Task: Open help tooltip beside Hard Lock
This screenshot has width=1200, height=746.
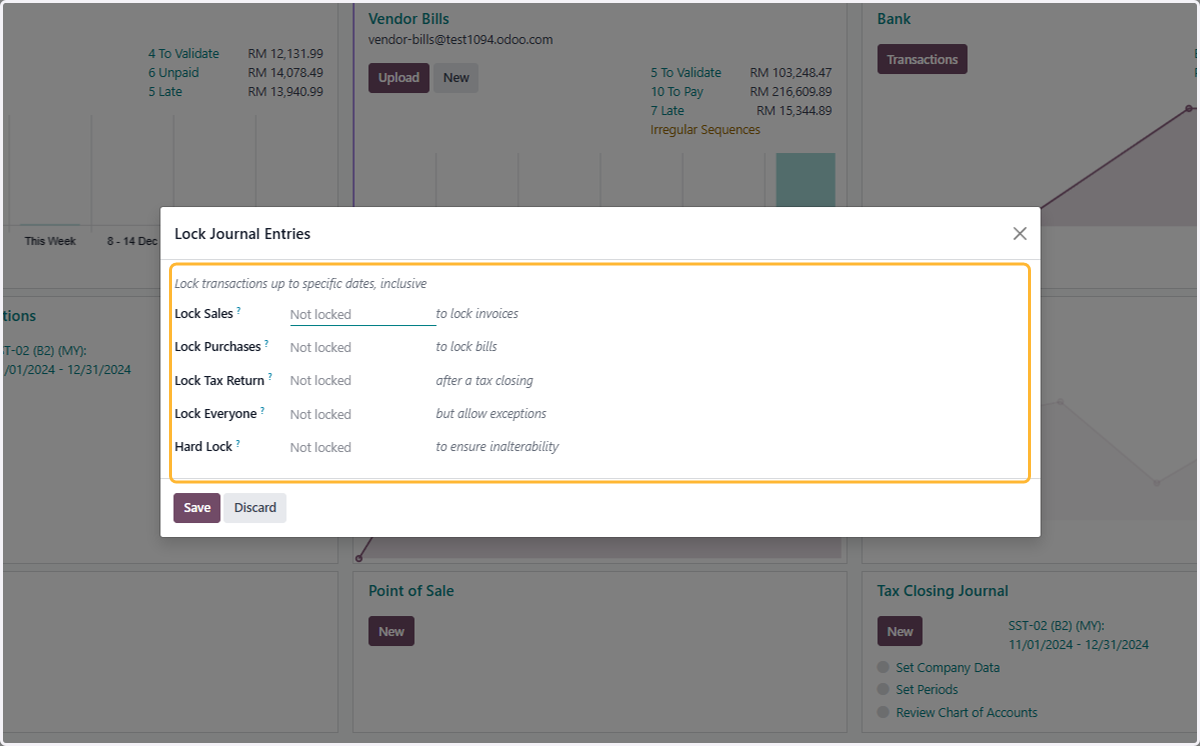Action: [x=238, y=444]
